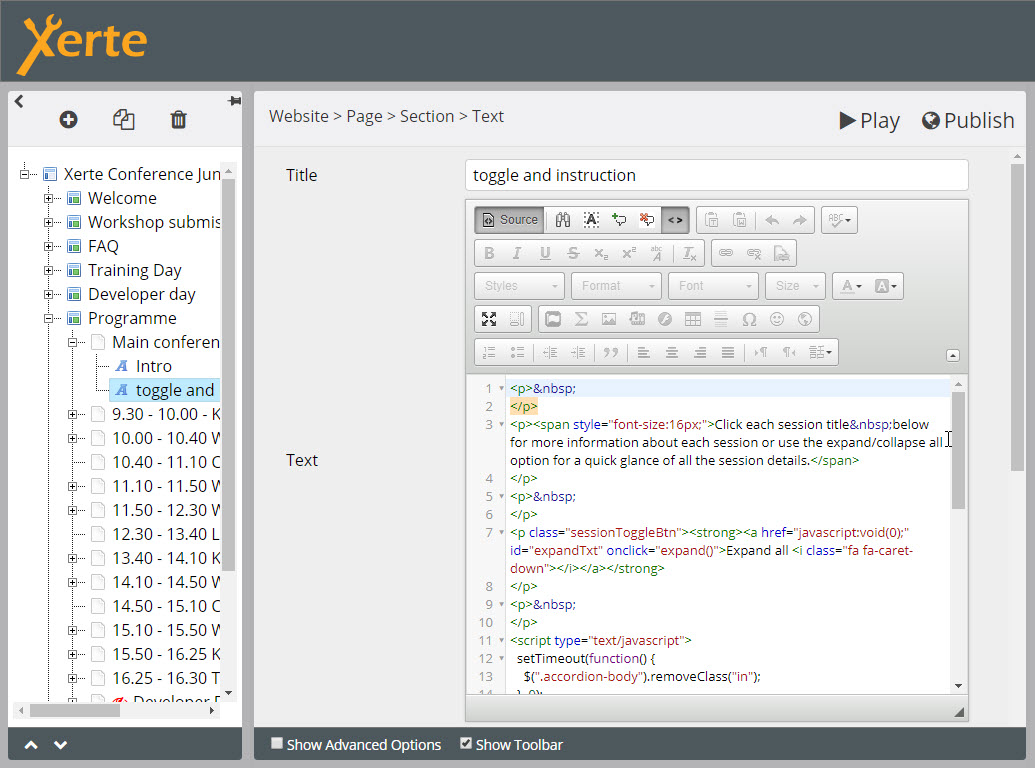1035x768 pixels.
Task: Click the add new item plus icon
Action: [68, 119]
